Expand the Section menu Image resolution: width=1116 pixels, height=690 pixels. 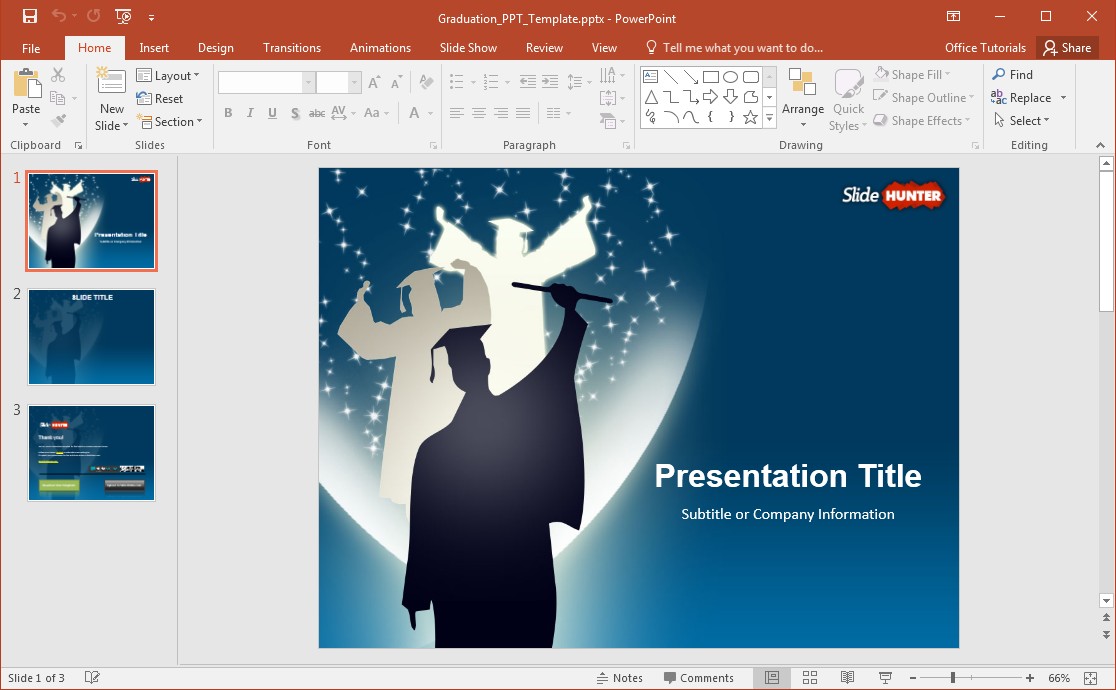pos(169,122)
